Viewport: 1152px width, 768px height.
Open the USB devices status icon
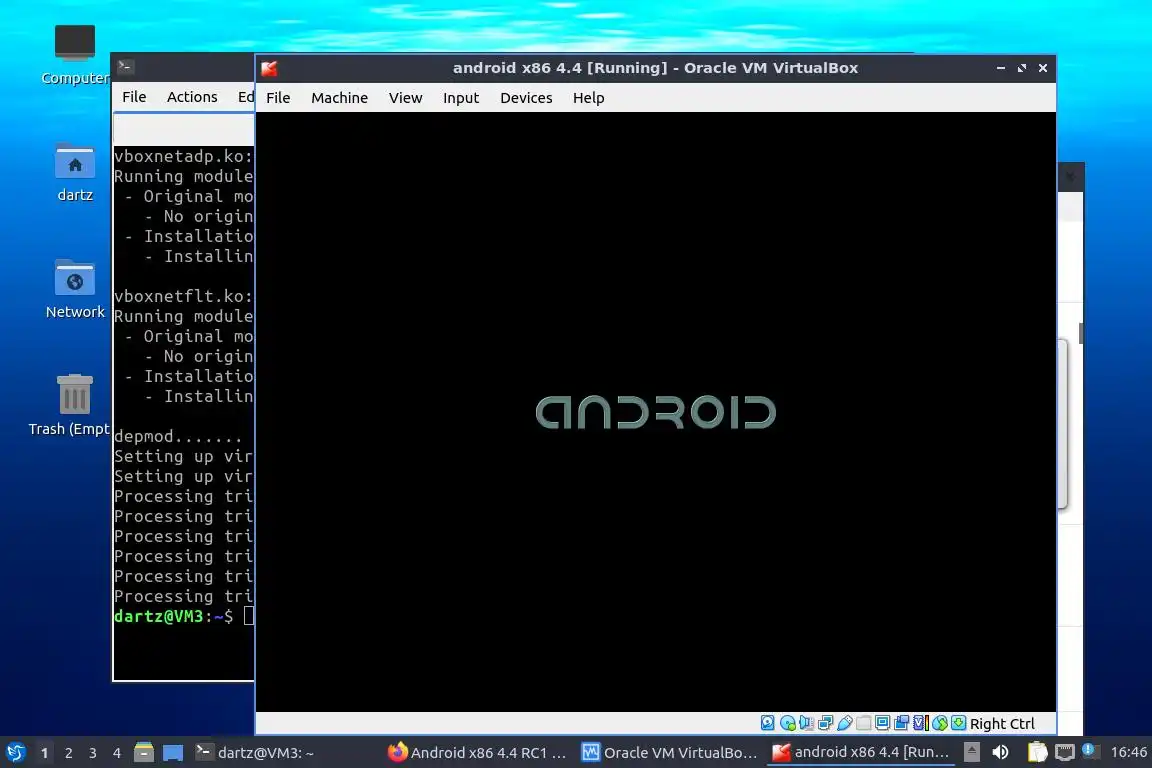[x=845, y=723]
